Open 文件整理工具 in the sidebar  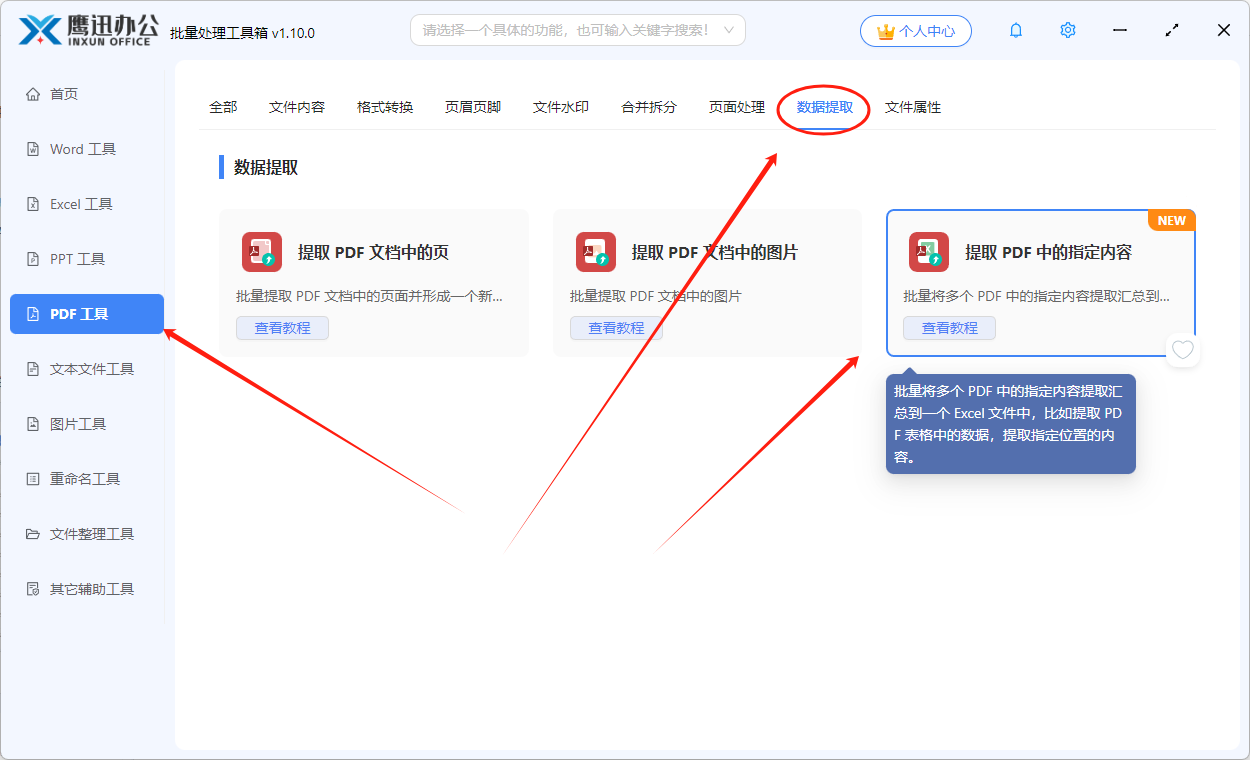point(88,533)
